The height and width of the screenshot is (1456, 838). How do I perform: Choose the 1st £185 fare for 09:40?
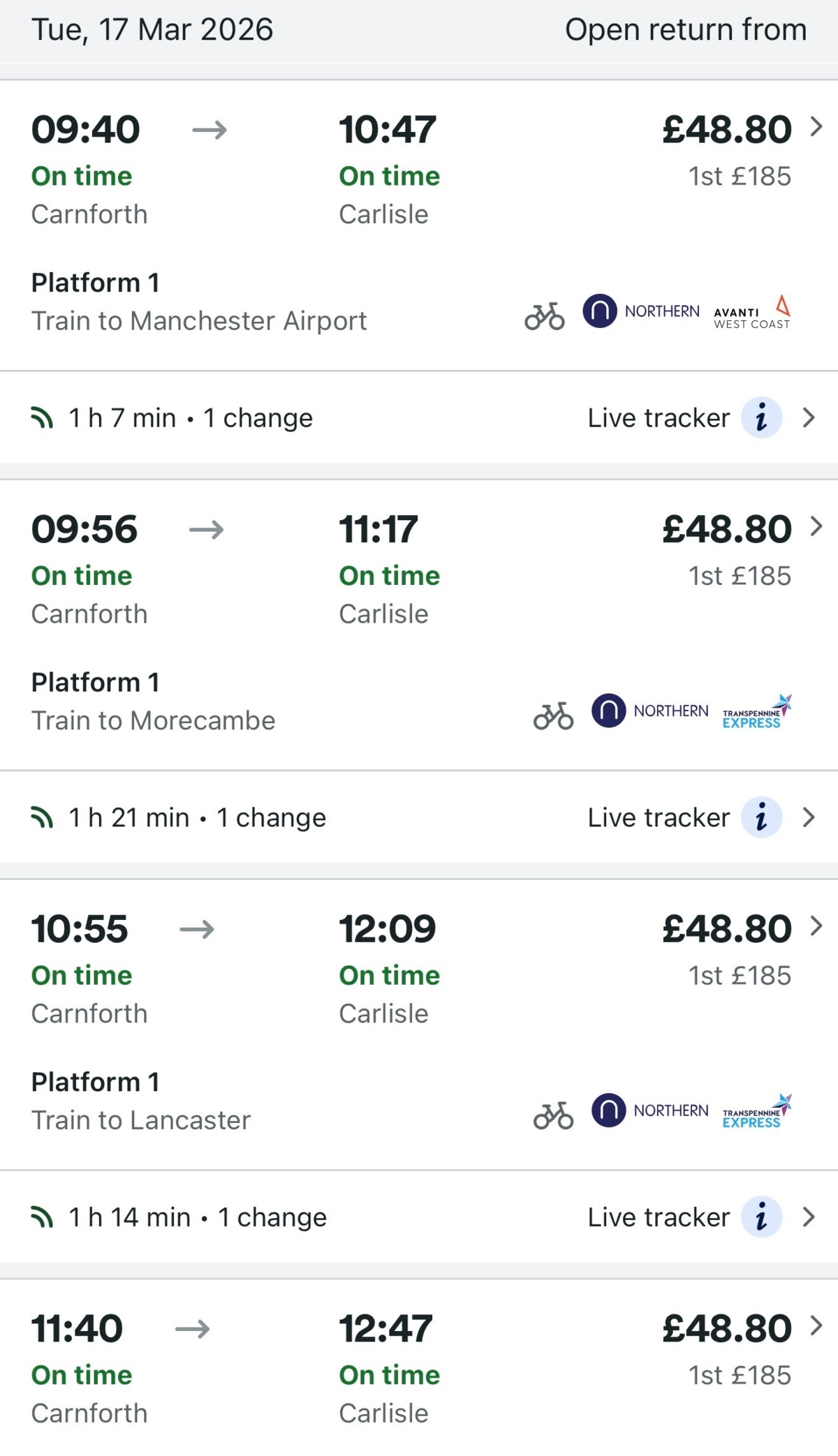coord(740,177)
